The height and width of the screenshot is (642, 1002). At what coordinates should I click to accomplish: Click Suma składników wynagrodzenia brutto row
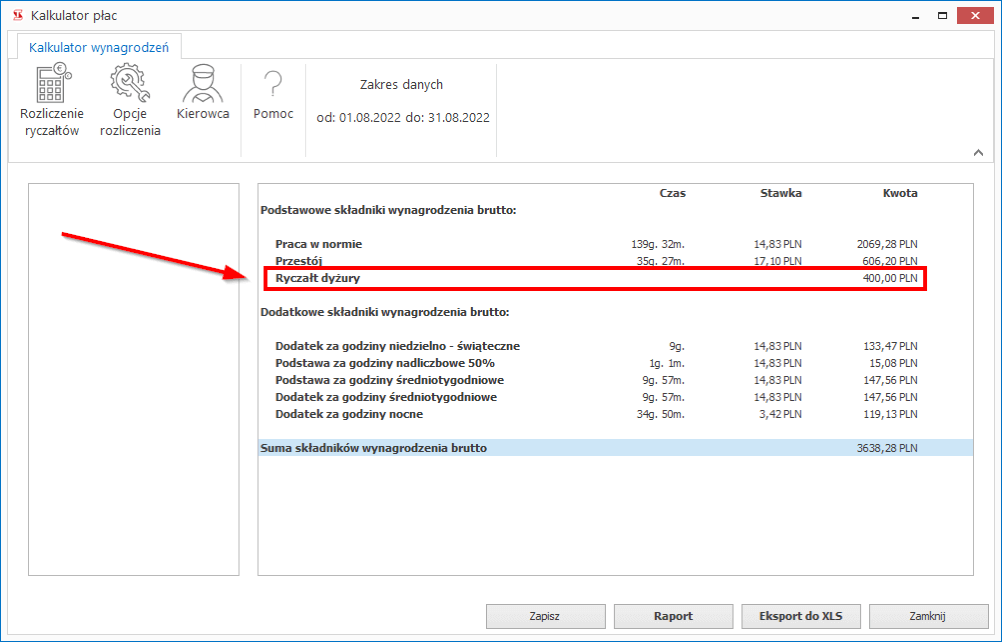point(615,448)
